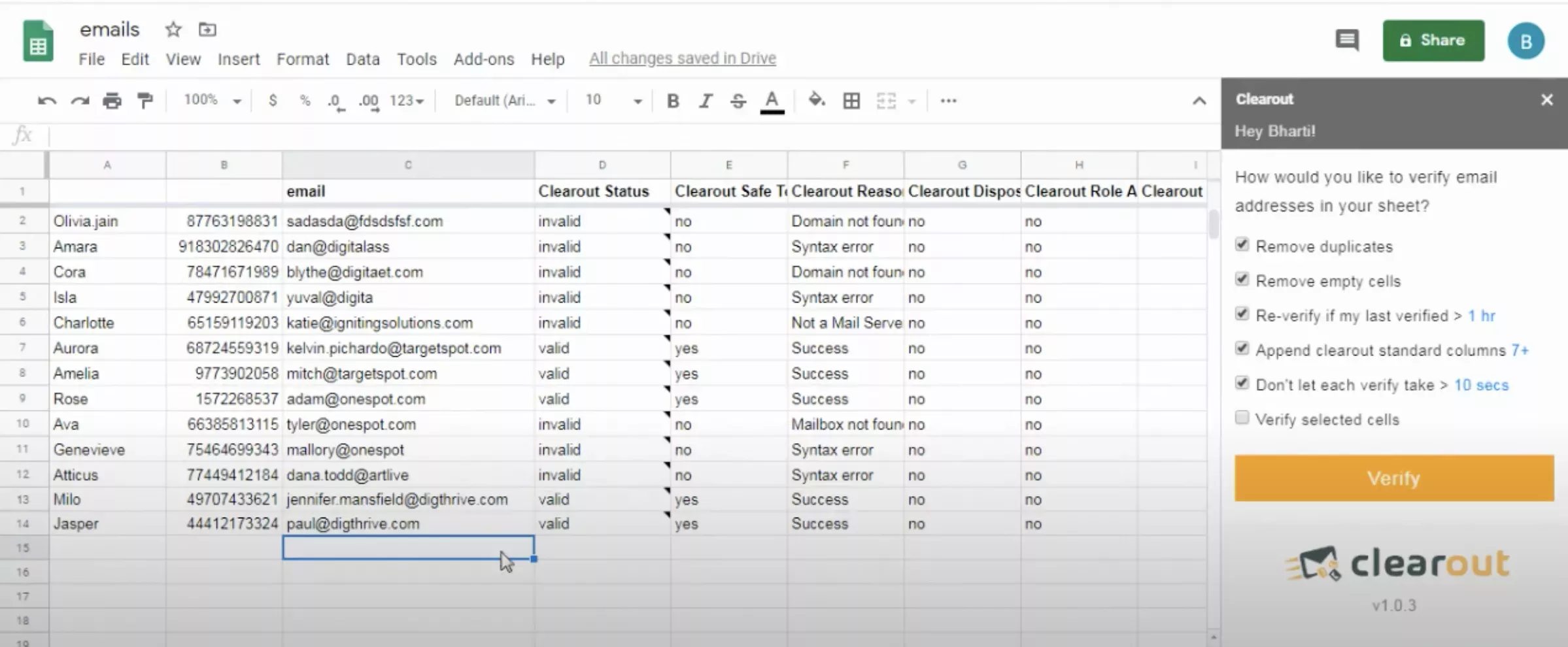Open the text color picker
1568x647 pixels.
772,102
